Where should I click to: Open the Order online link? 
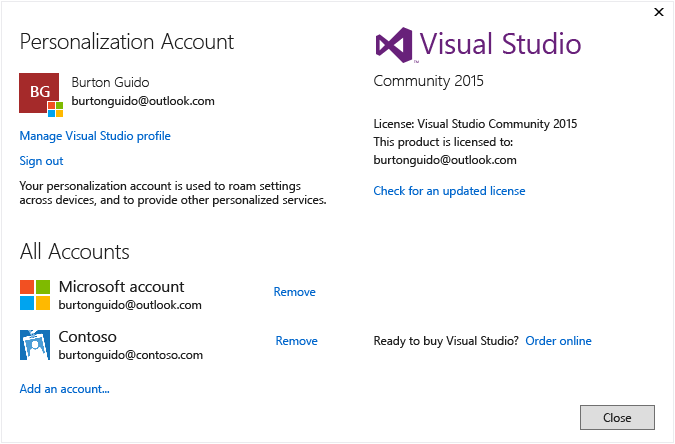[x=558, y=341]
